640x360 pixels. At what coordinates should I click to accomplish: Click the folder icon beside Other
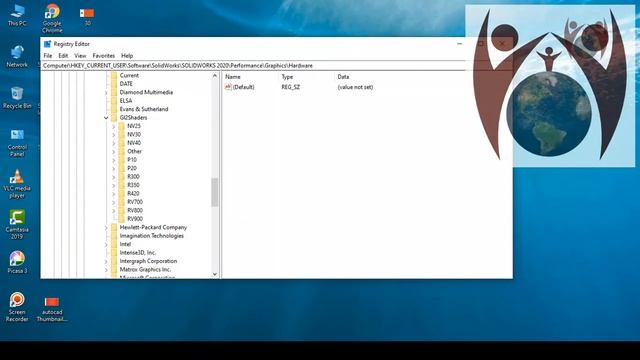click(x=121, y=151)
